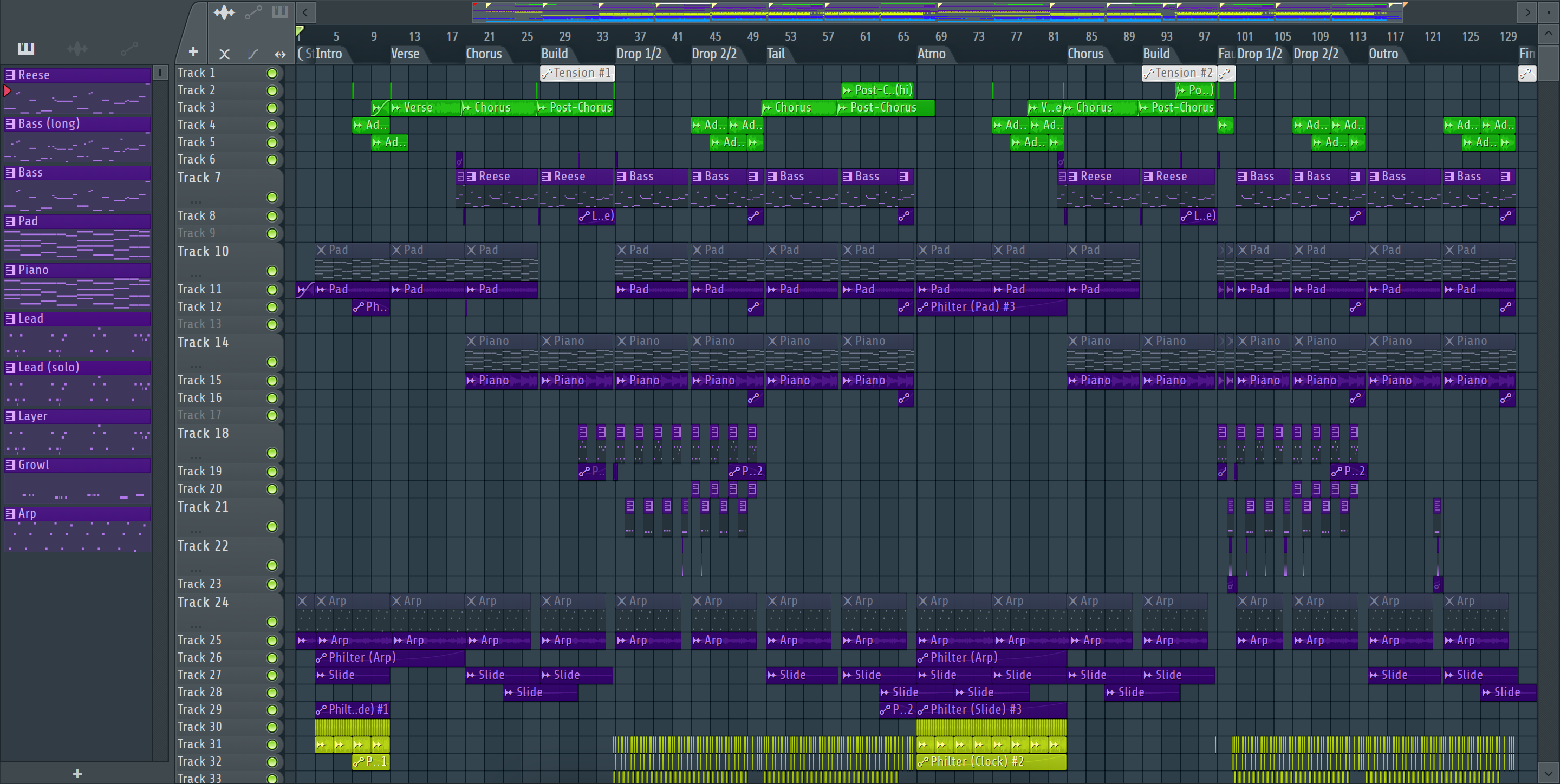Jump to the Drop 1/2 marker at bar 37
Screen dimensions: 1560x784
[638, 54]
